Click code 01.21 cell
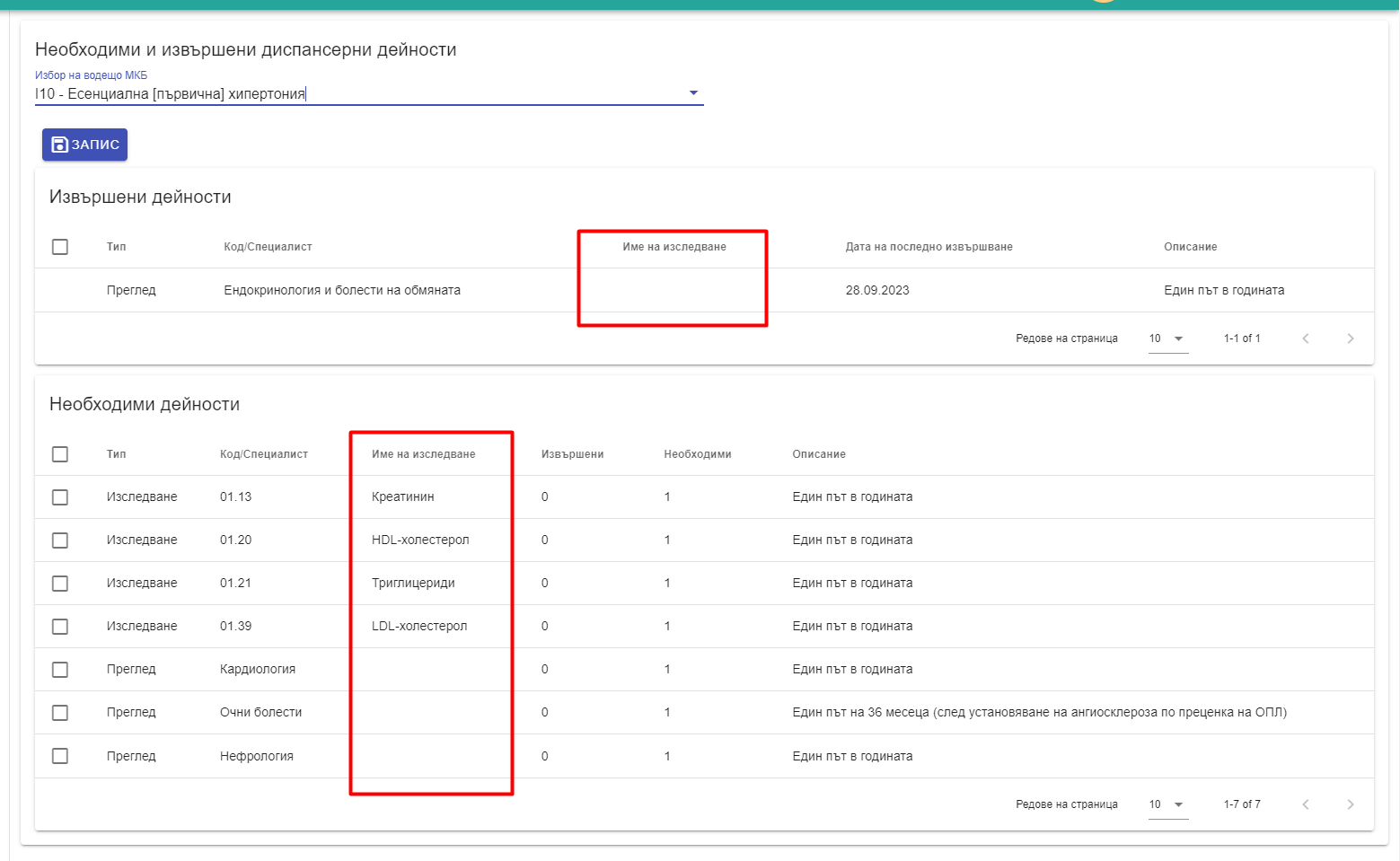This screenshot has height=861, width=1400. [x=236, y=583]
